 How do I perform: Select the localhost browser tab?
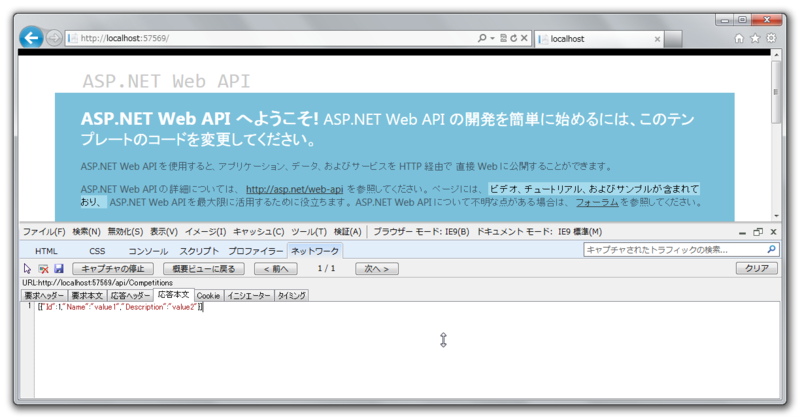599,39
